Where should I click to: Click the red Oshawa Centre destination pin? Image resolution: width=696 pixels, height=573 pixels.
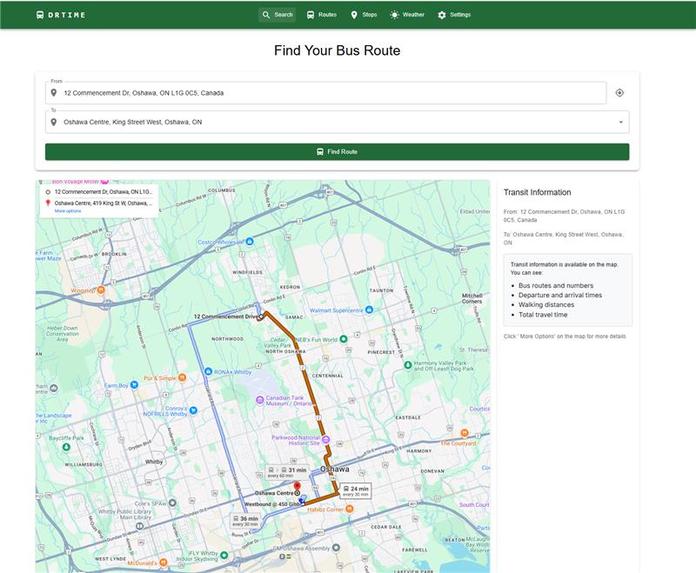[x=297, y=487]
